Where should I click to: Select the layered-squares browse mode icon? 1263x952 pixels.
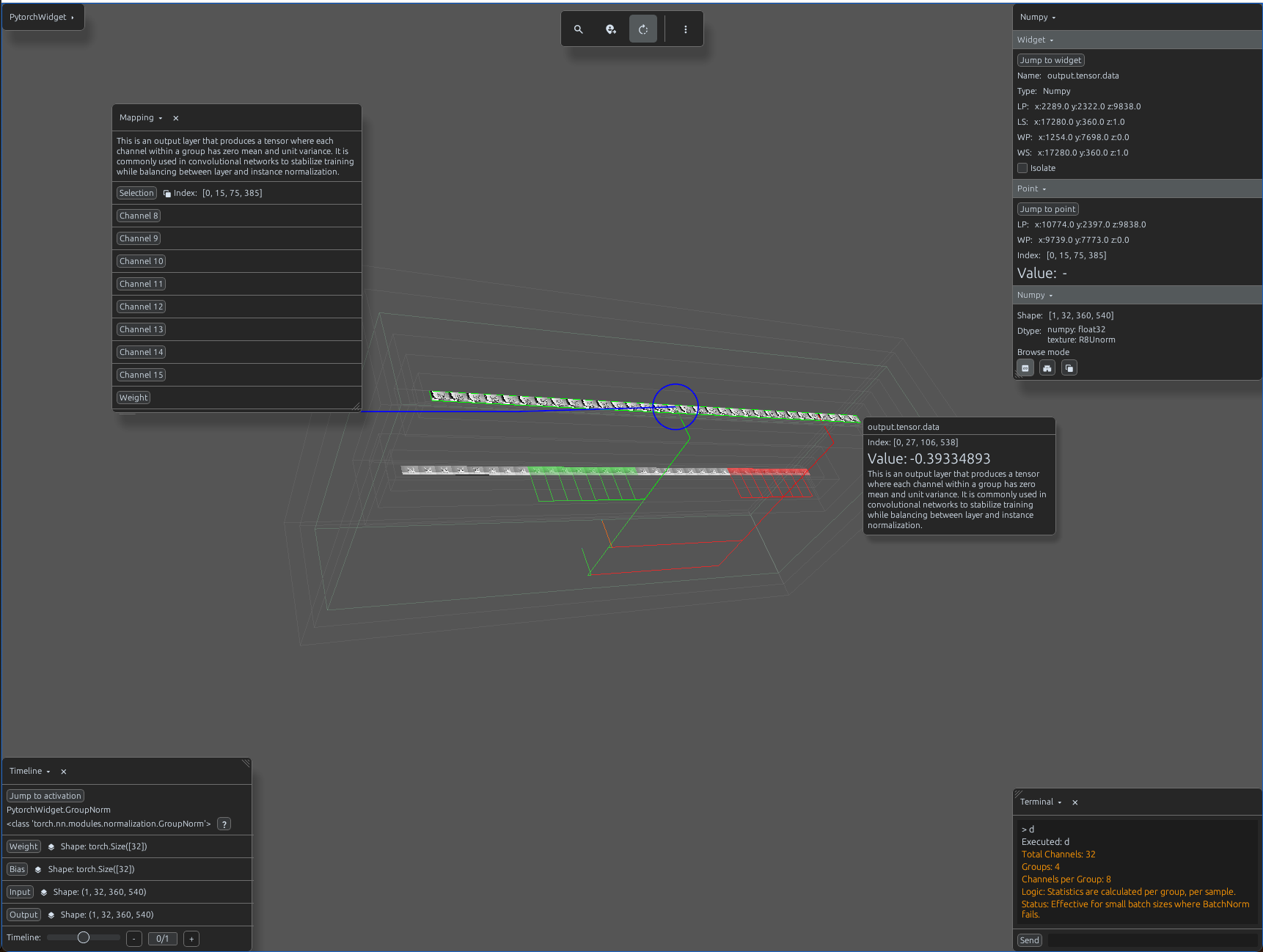click(x=1069, y=368)
